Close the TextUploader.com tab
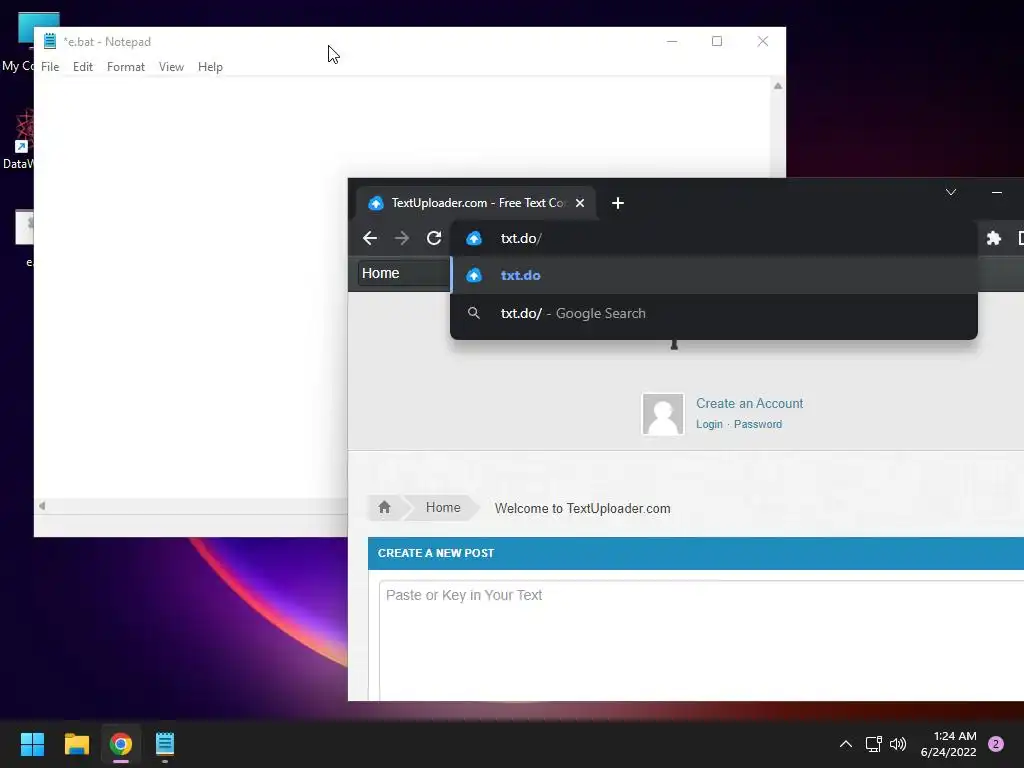1024x768 pixels. click(x=579, y=203)
